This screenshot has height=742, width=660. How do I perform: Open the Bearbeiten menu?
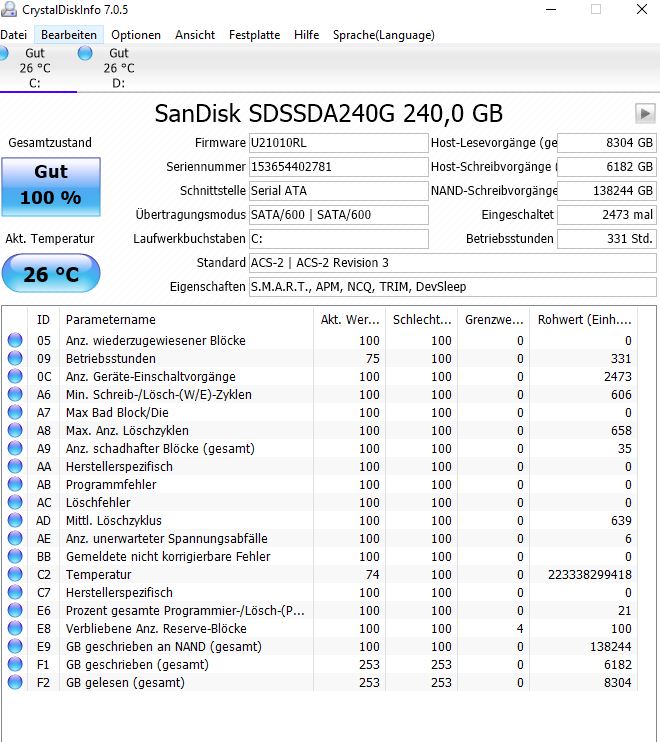pyautogui.click(x=69, y=35)
